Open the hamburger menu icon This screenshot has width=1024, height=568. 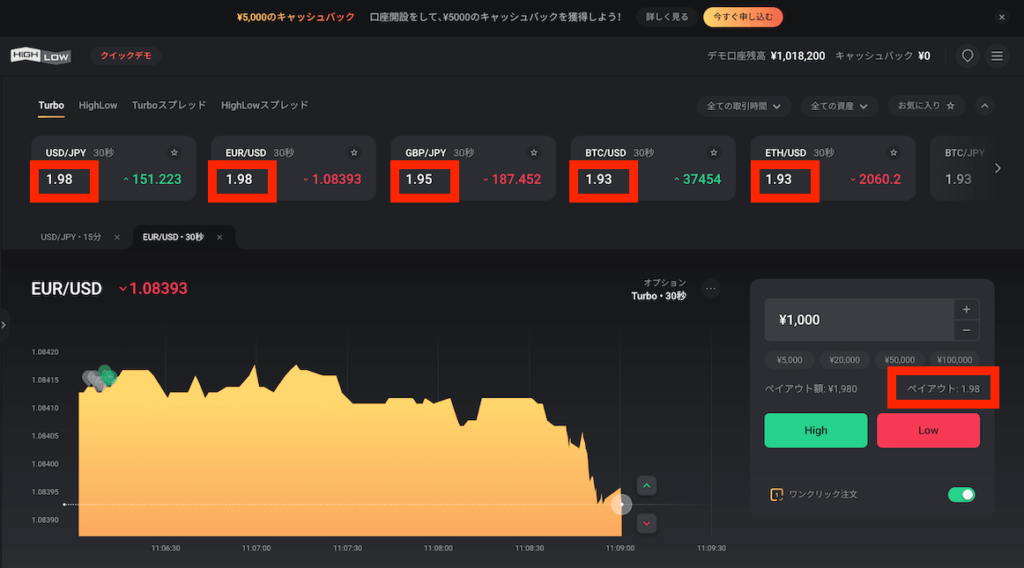pyautogui.click(x=997, y=56)
